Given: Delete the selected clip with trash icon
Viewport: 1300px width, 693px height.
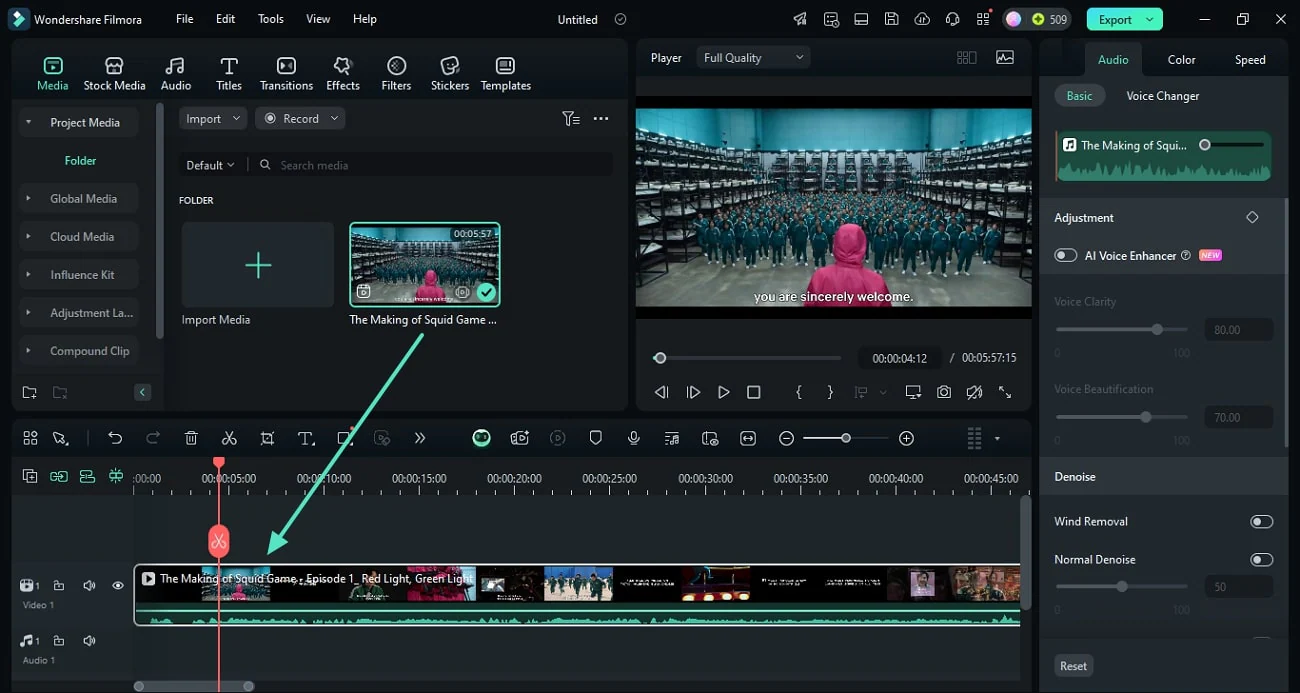Looking at the screenshot, I should pyautogui.click(x=191, y=438).
